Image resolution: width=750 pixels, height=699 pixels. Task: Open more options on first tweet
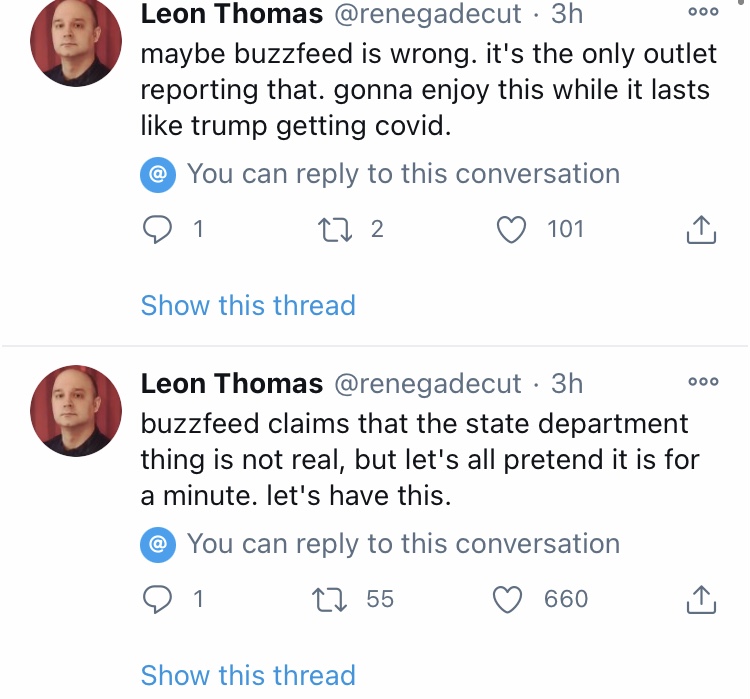703,12
